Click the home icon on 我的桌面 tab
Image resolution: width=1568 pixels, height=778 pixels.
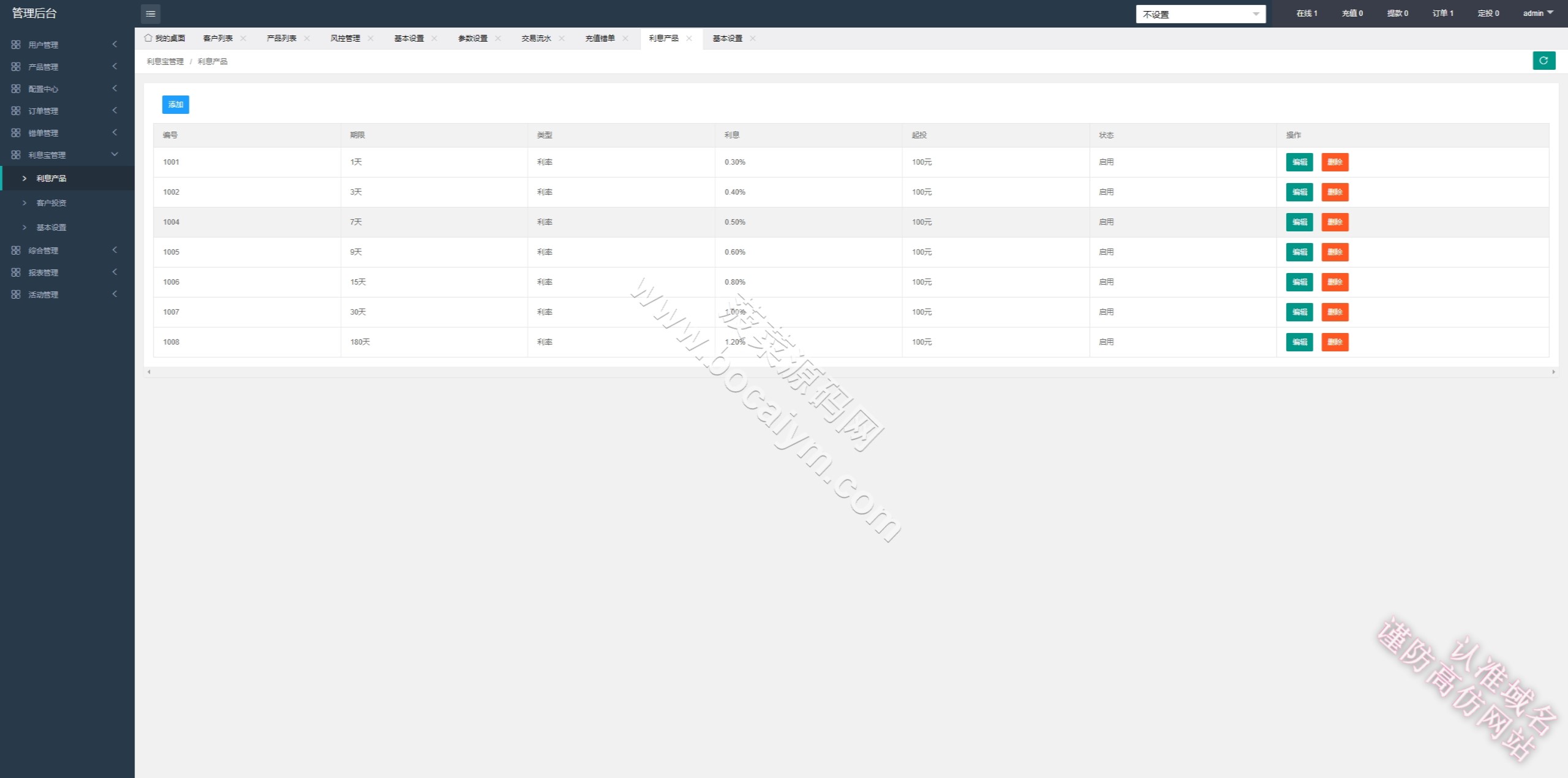[x=148, y=38]
